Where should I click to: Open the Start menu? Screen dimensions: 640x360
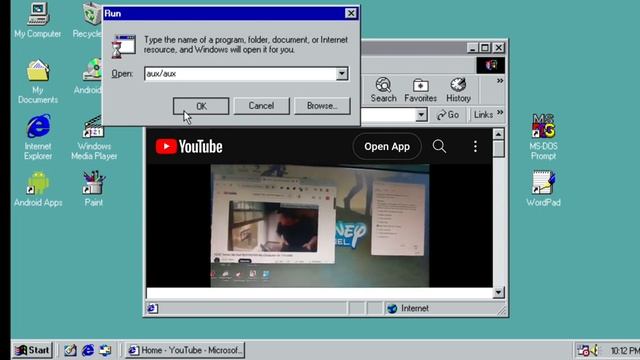(x=32, y=350)
